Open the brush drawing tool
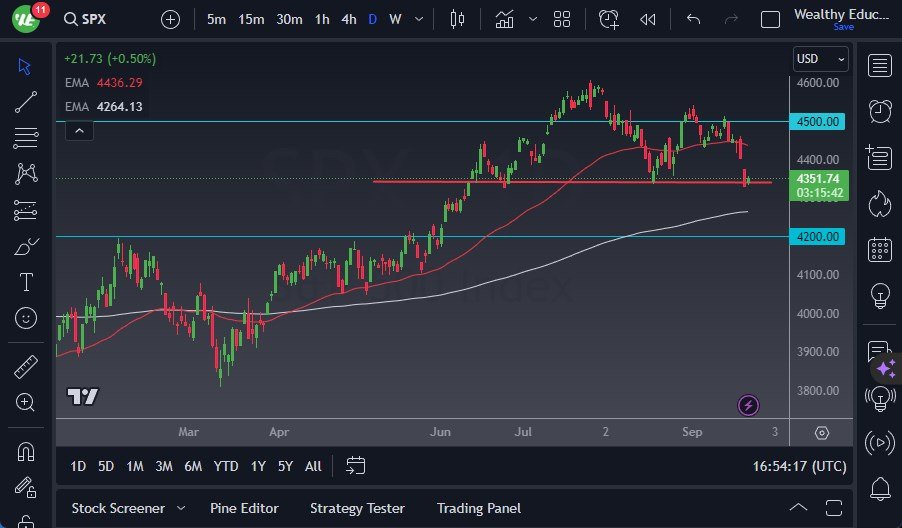The image size is (902, 528). point(26,246)
